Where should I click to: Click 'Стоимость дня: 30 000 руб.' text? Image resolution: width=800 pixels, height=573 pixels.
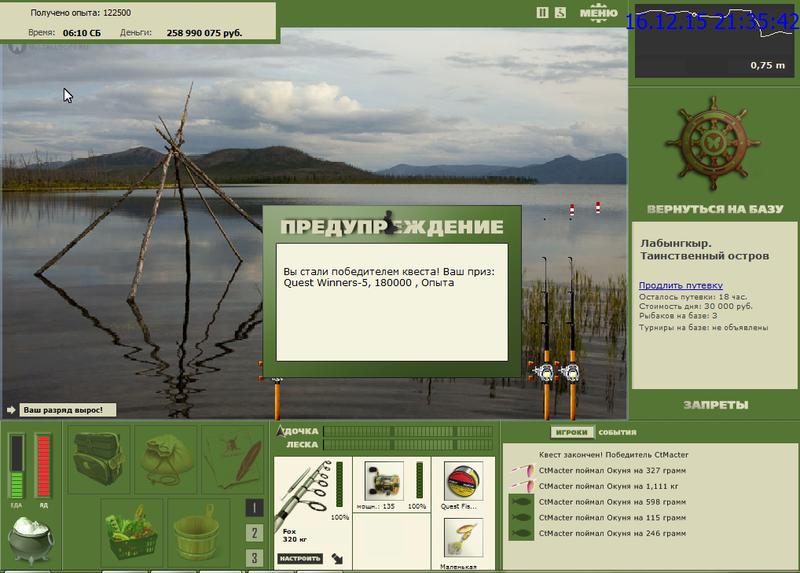[695, 307]
